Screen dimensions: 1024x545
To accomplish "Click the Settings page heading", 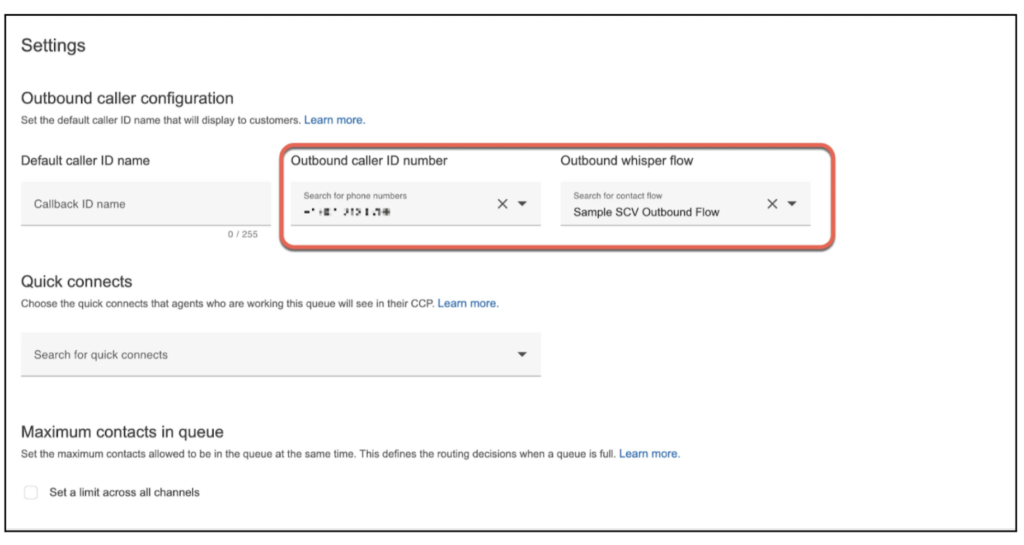I will 53,45.
